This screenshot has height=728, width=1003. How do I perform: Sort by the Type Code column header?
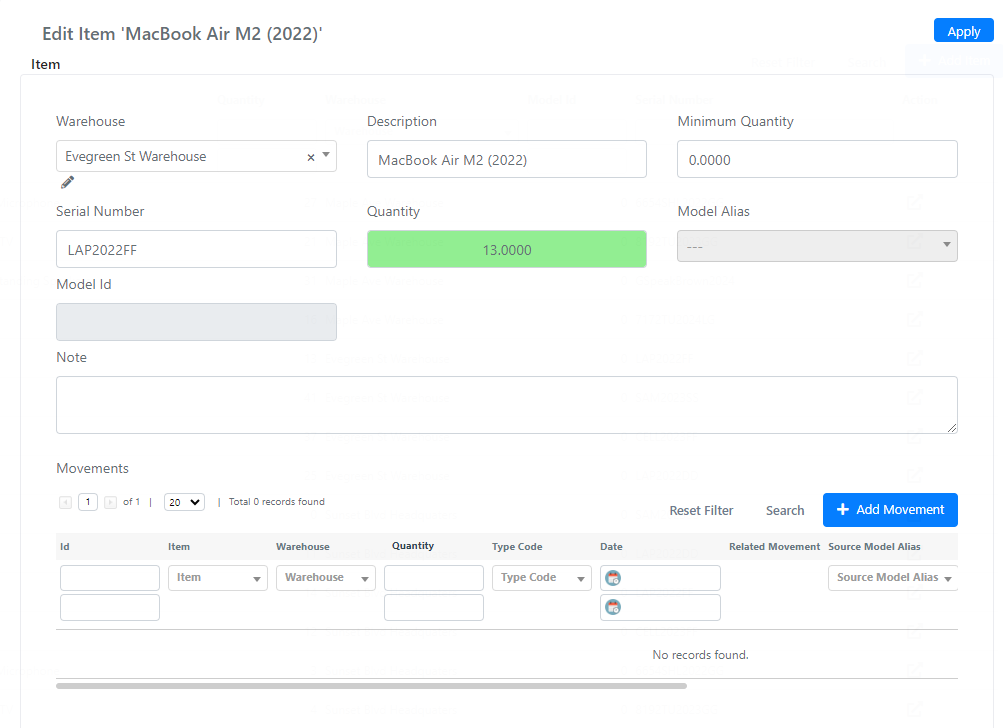click(517, 547)
